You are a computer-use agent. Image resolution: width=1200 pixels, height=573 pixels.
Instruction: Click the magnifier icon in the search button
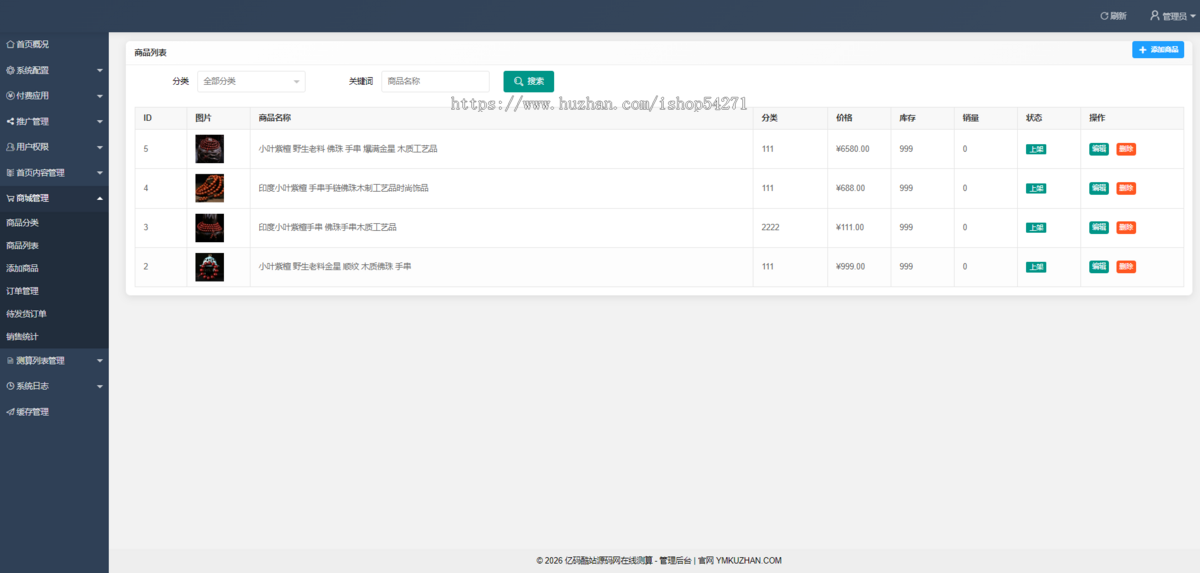click(x=518, y=81)
